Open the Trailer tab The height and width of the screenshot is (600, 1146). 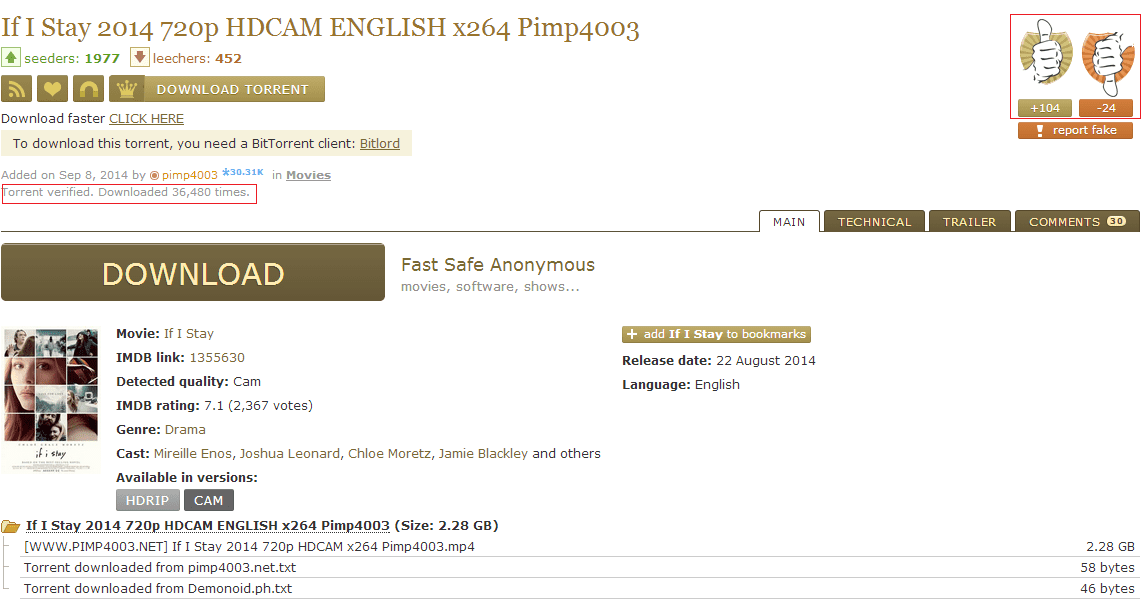tap(969, 221)
